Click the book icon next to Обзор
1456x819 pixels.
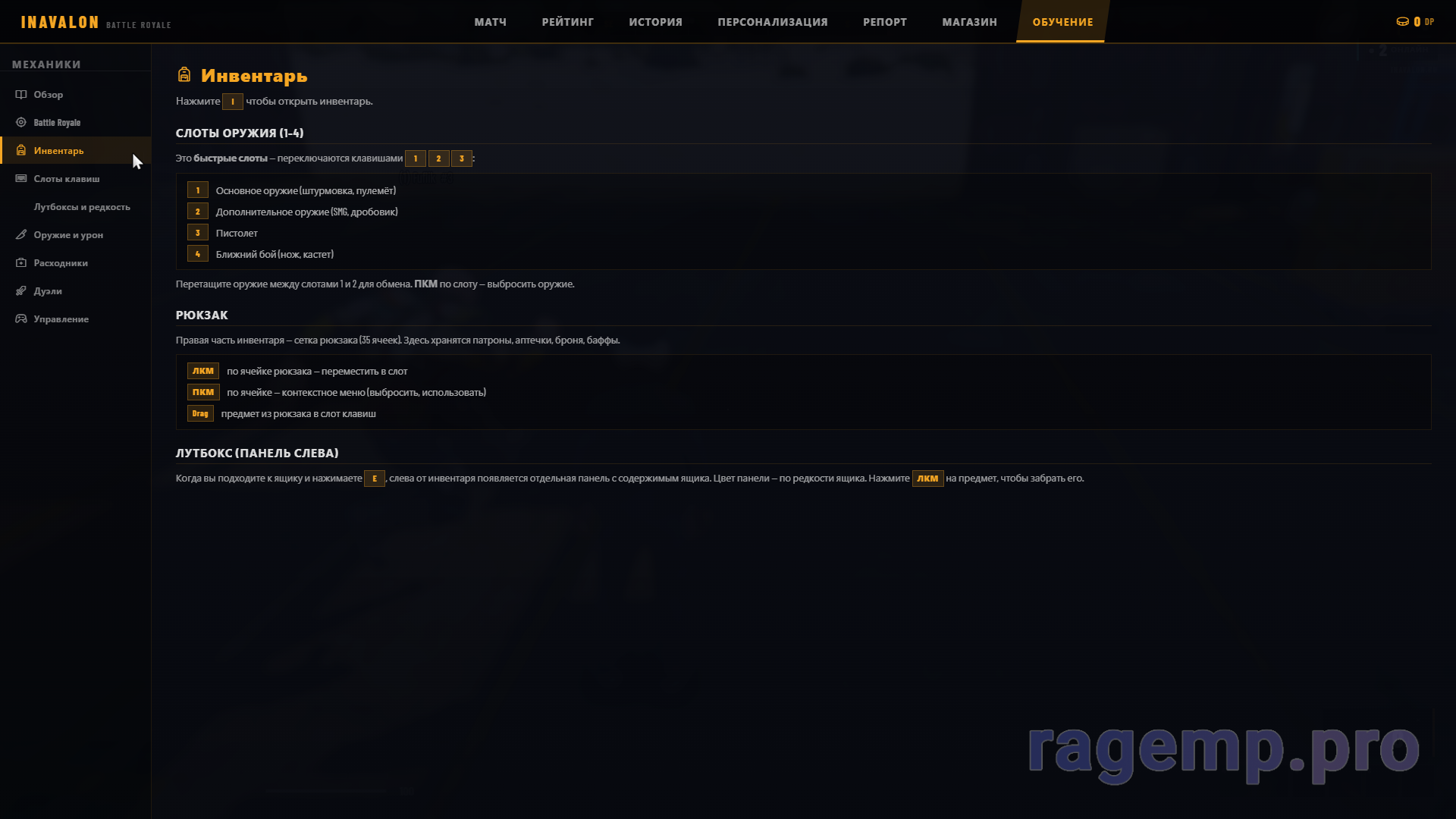point(21,95)
